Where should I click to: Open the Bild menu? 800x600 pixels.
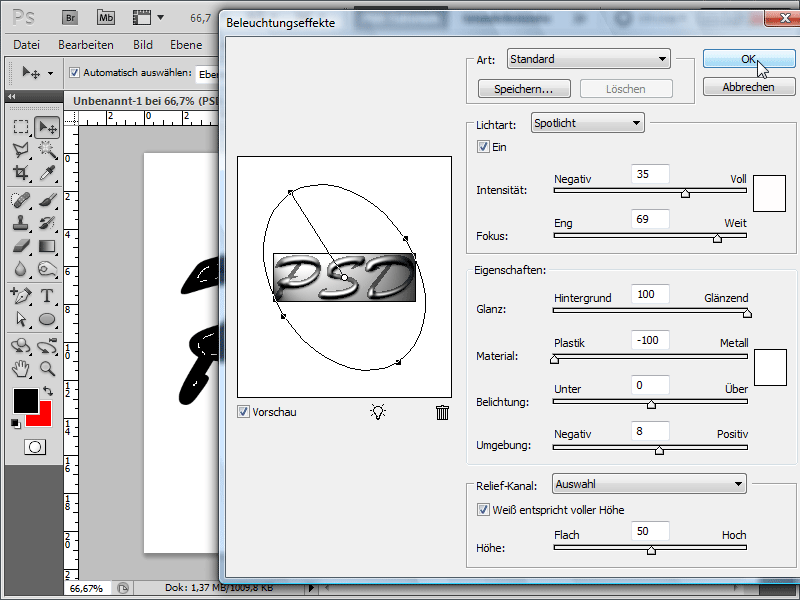(143, 45)
